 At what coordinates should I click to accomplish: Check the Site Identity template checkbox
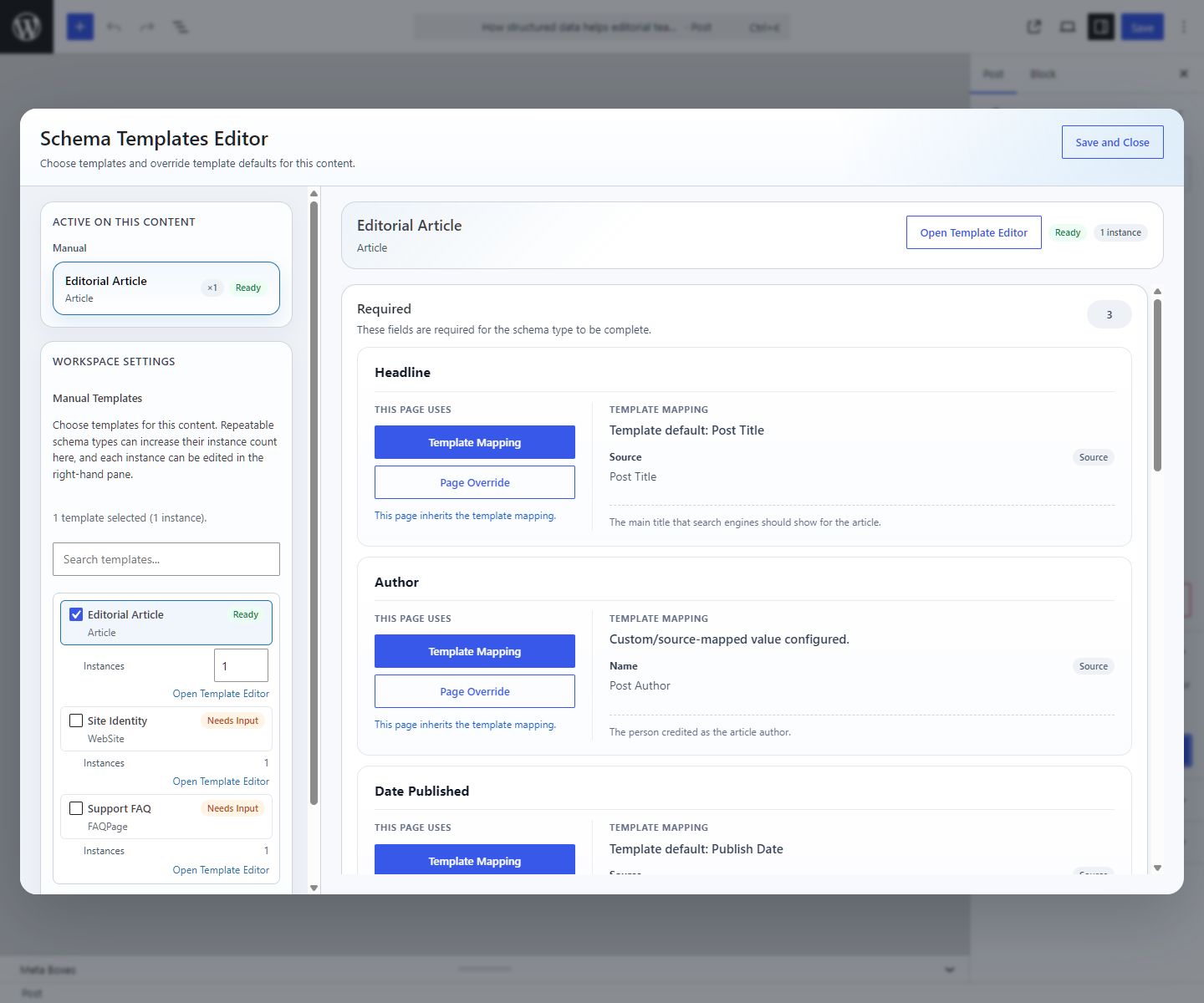coord(76,720)
